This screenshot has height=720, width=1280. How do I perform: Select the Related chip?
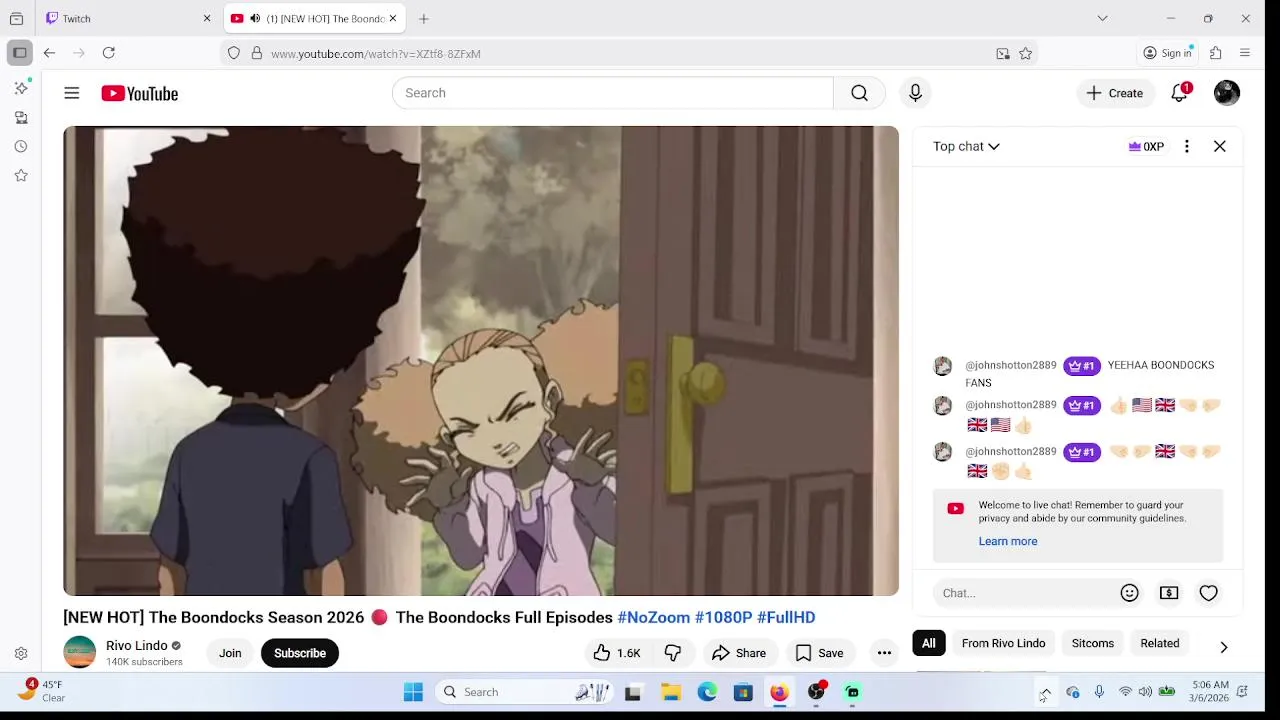pyautogui.click(x=1160, y=643)
